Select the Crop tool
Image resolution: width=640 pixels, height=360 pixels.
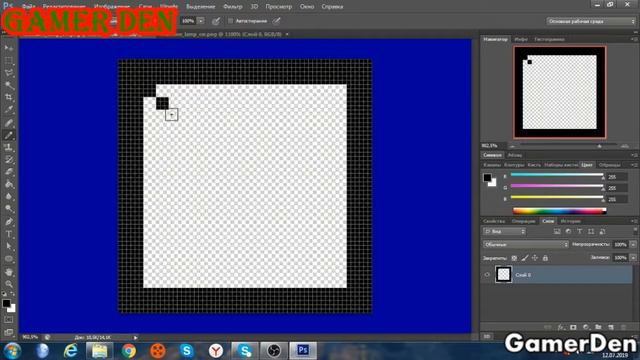tap(9, 97)
